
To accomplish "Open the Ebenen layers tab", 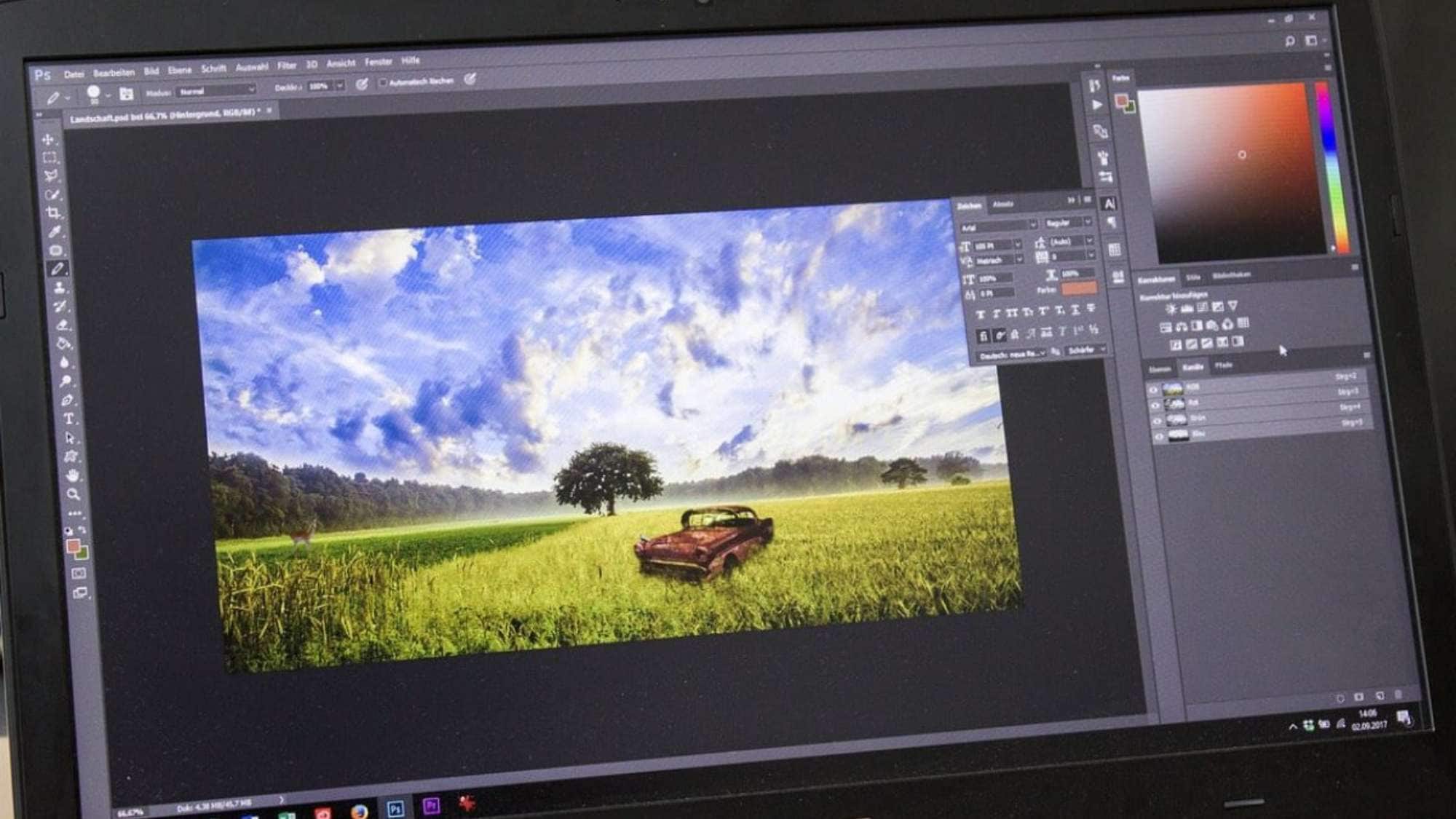I will pyautogui.click(x=1159, y=369).
